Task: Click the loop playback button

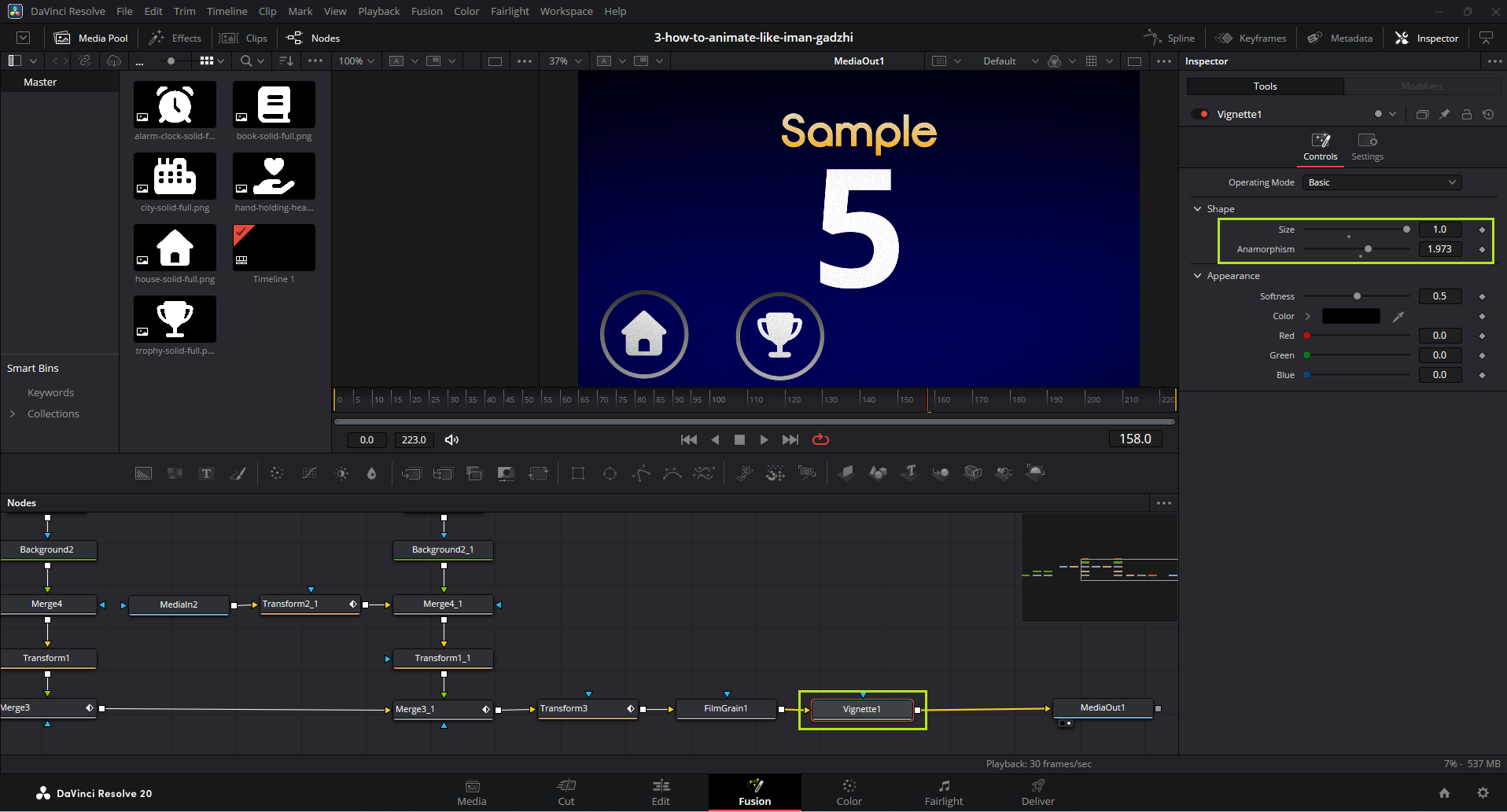Action: click(x=820, y=439)
